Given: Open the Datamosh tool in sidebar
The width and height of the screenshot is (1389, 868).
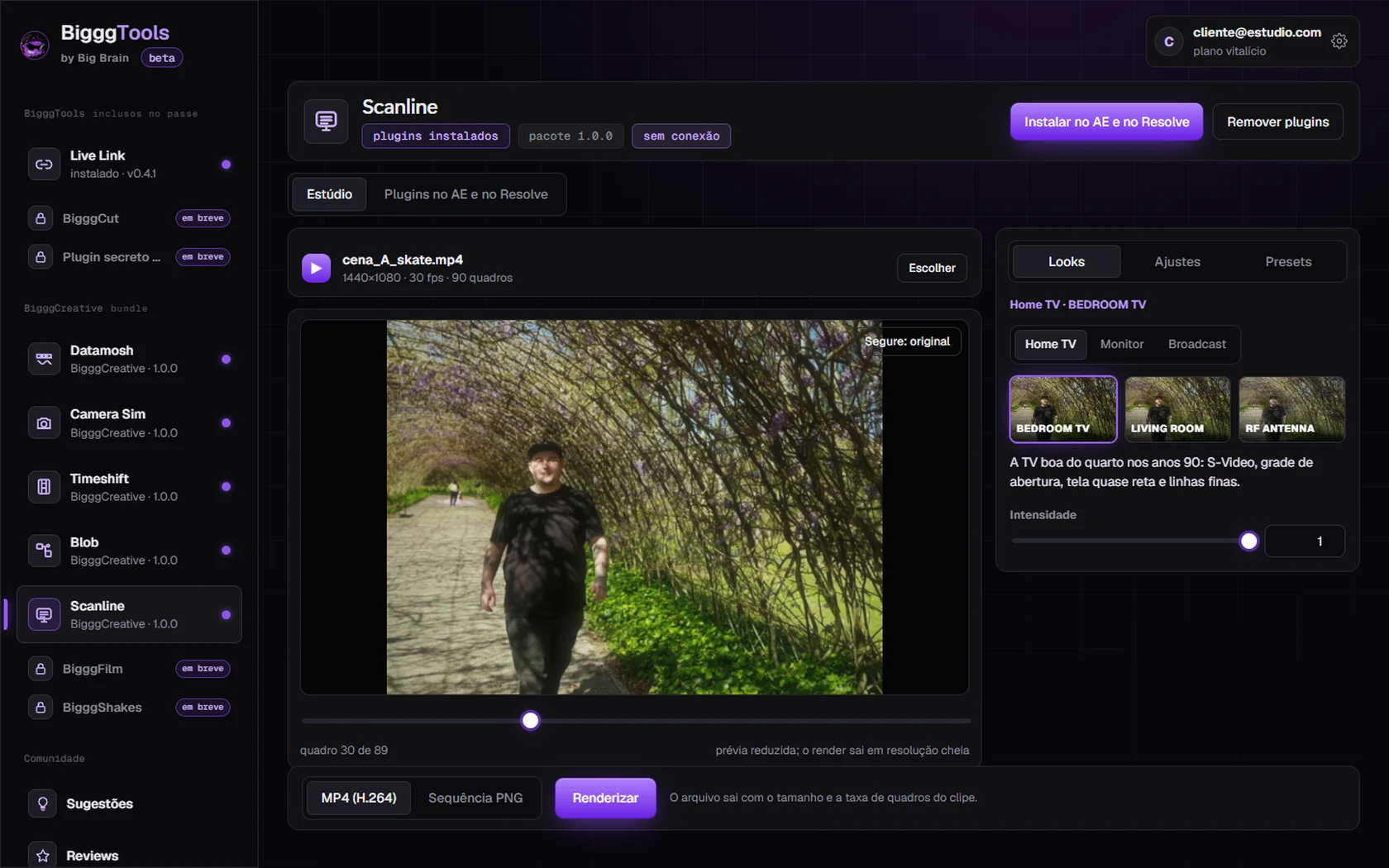Looking at the screenshot, I should [x=129, y=359].
